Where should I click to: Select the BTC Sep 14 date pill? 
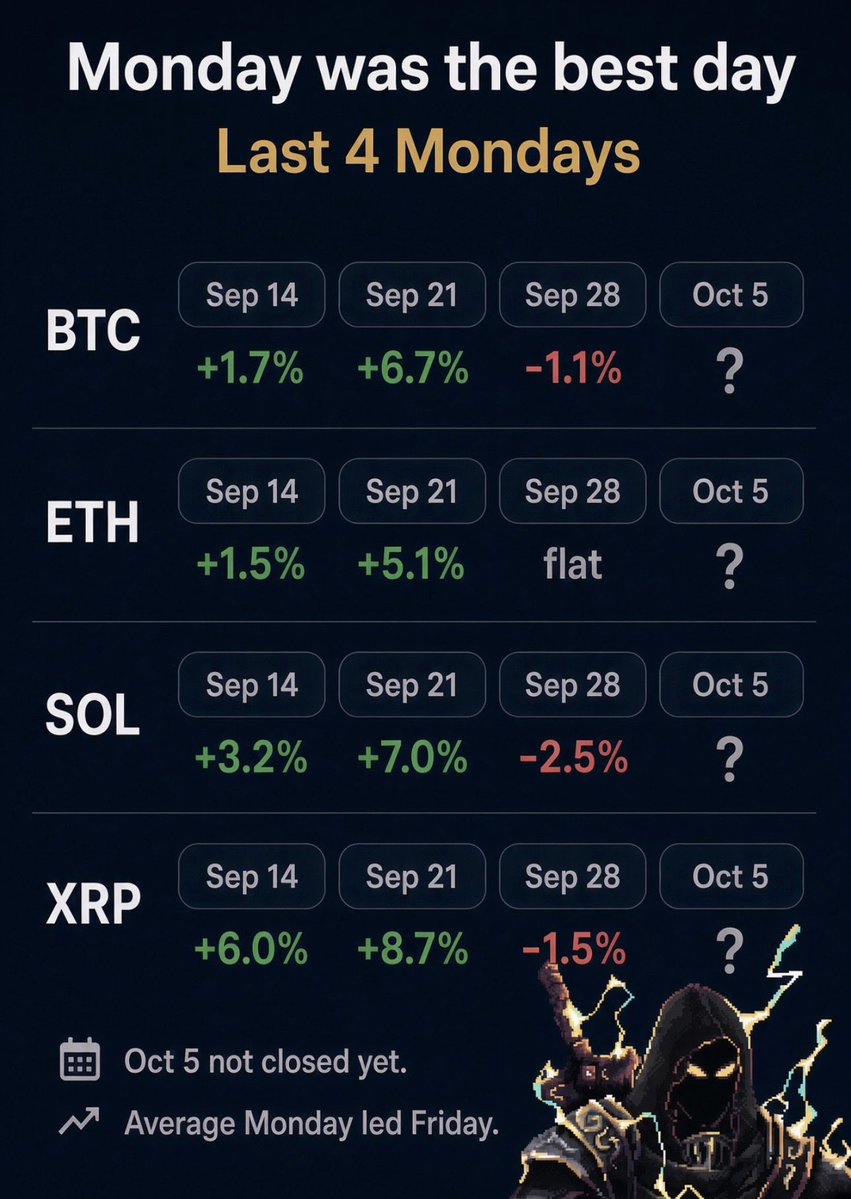point(252,294)
